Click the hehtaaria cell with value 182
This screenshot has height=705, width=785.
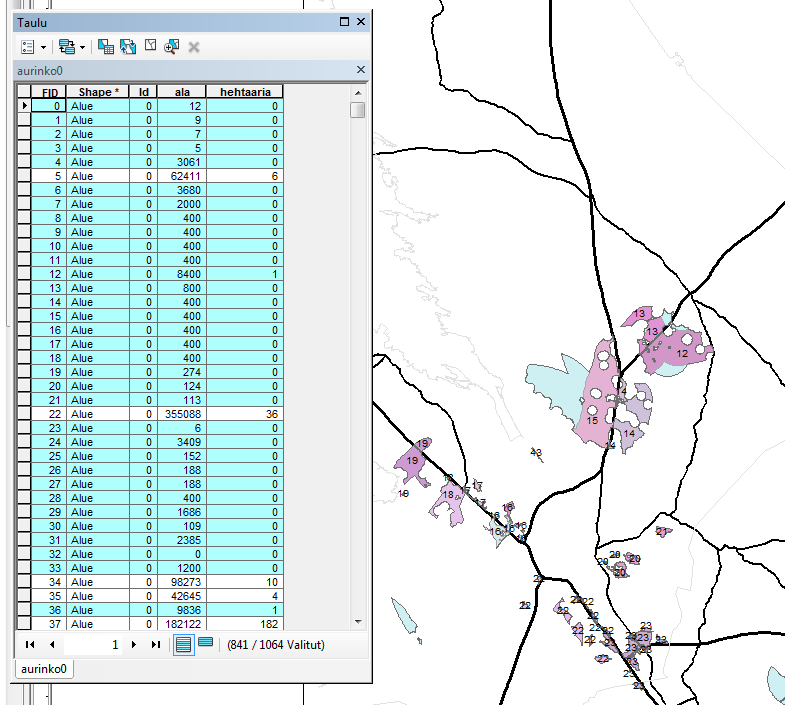click(x=245, y=624)
